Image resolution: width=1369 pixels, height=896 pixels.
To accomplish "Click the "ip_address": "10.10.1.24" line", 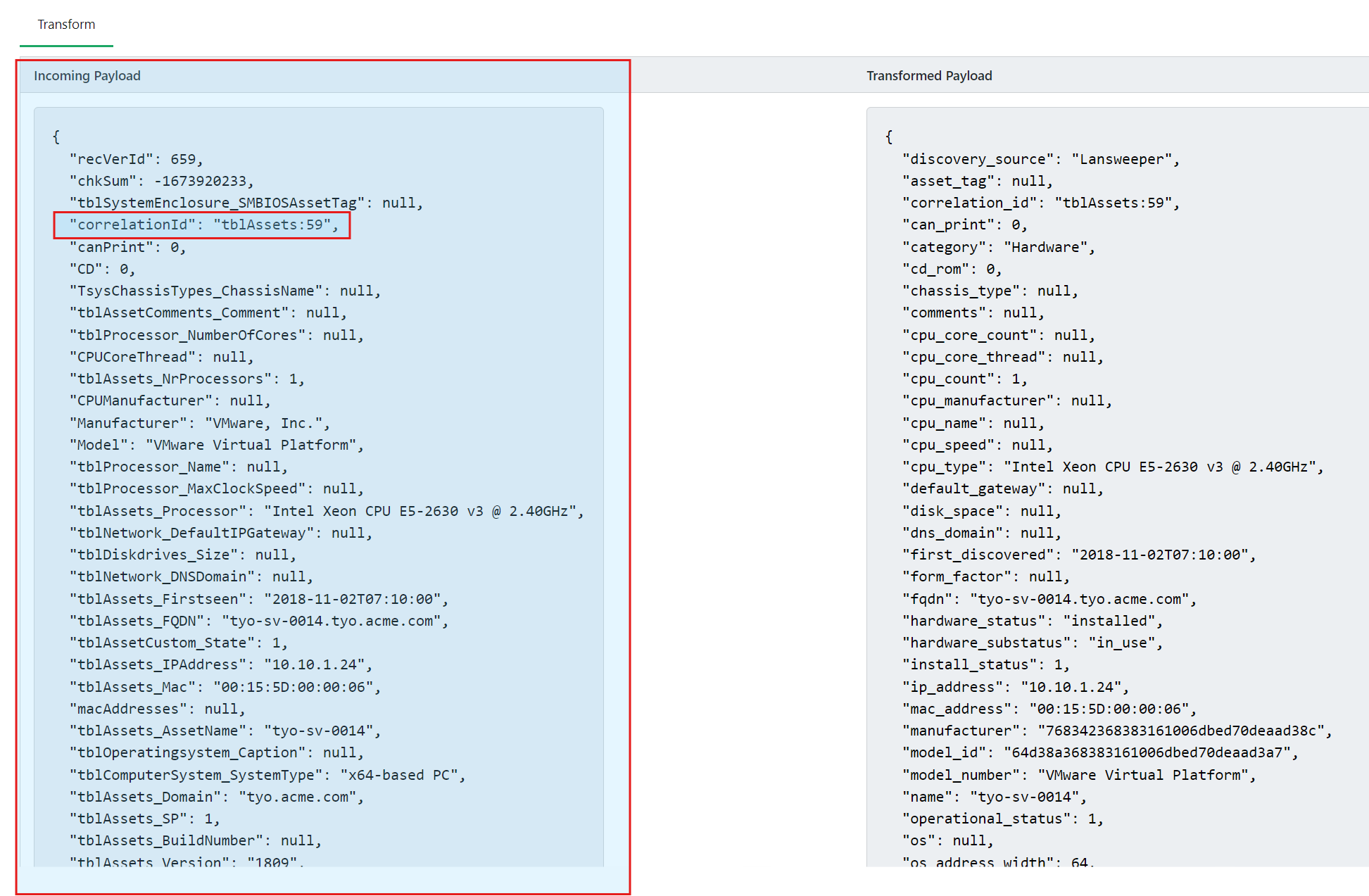I will pyautogui.click(x=1016, y=687).
